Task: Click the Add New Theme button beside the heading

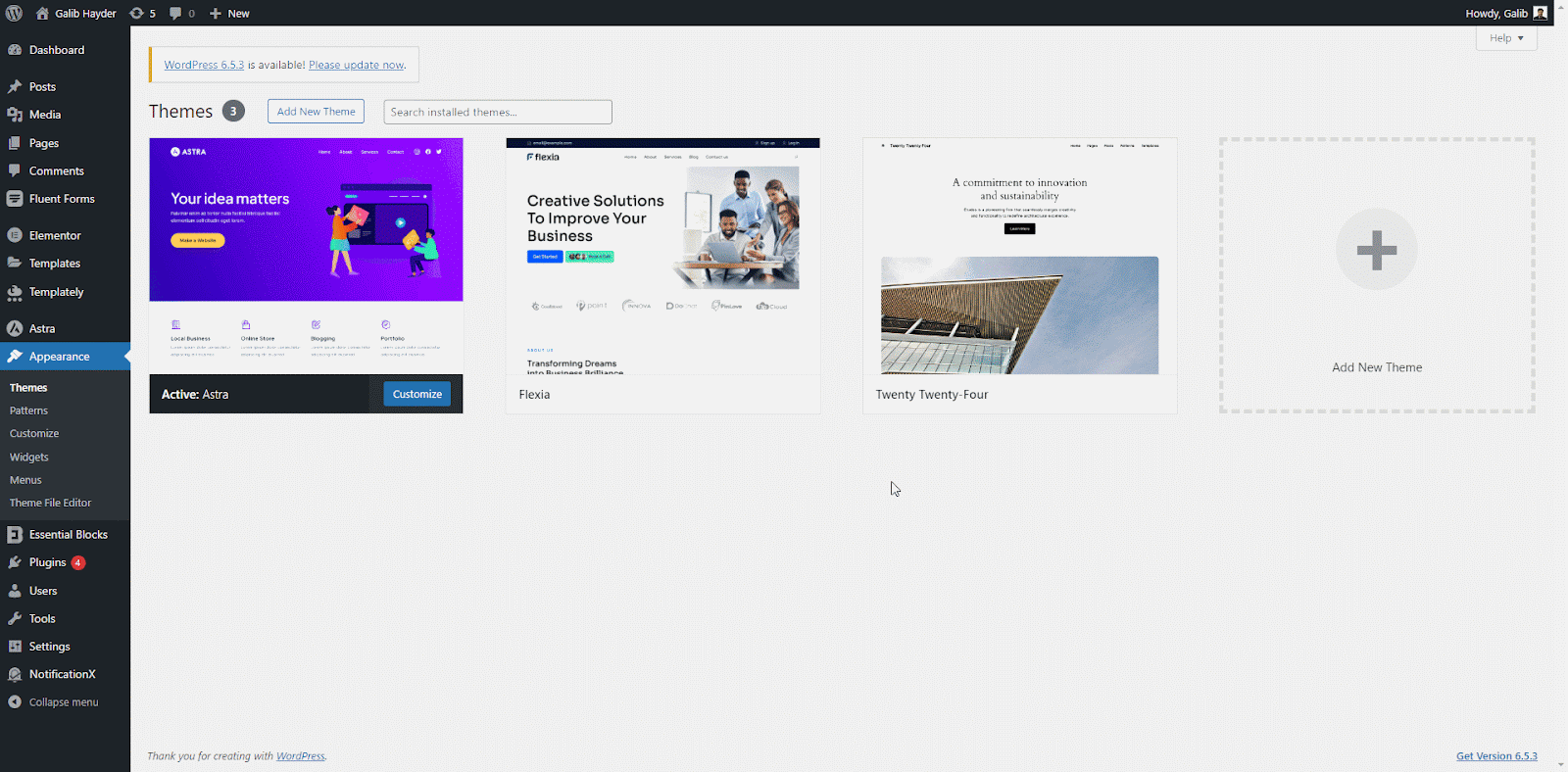Action: [x=316, y=112]
